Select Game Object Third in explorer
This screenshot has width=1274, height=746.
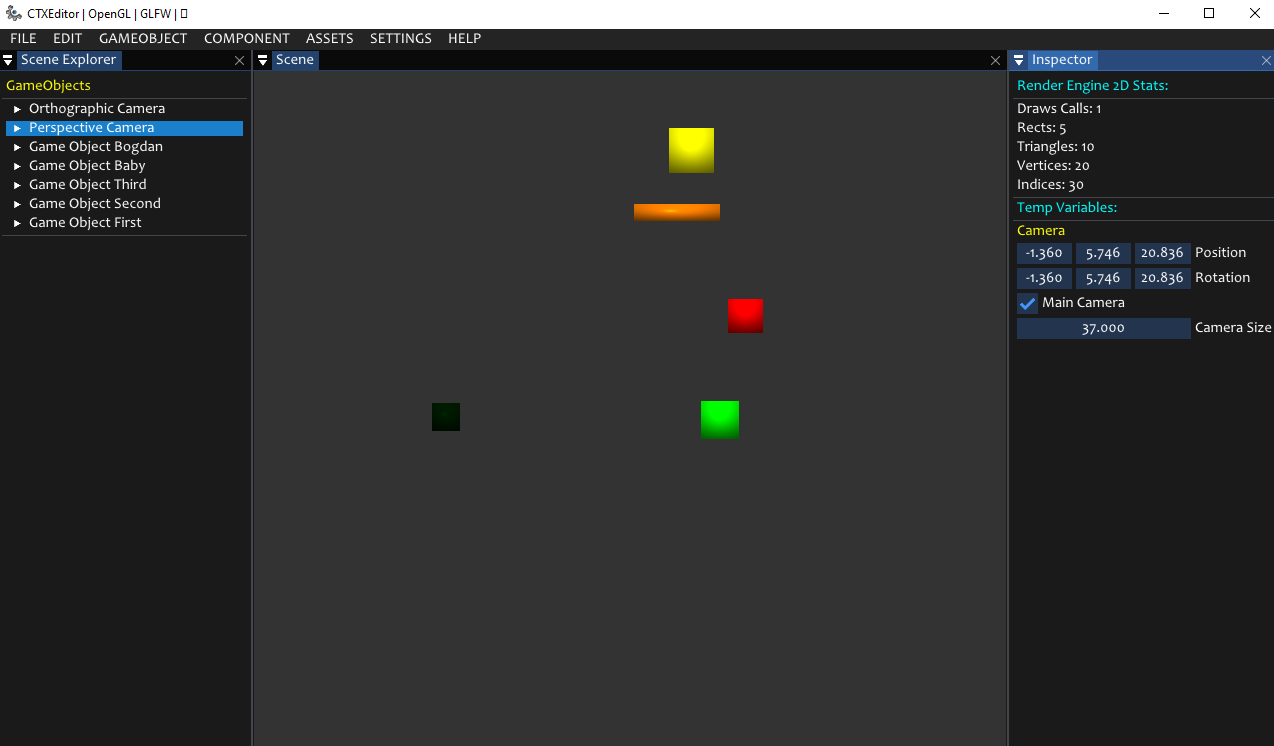(88, 185)
